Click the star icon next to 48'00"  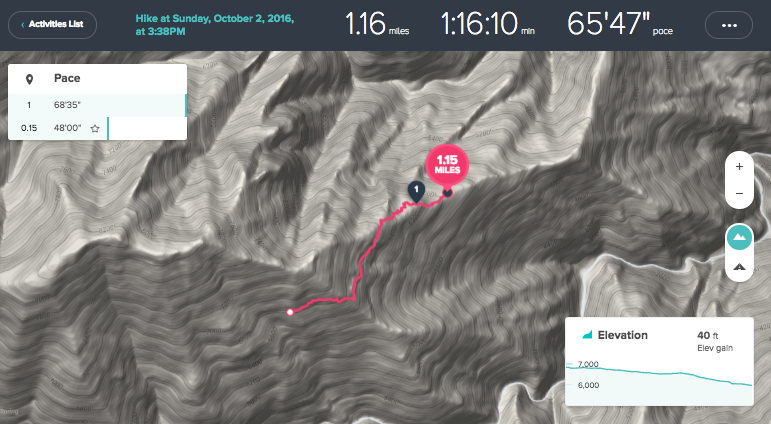click(x=95, y=128)
